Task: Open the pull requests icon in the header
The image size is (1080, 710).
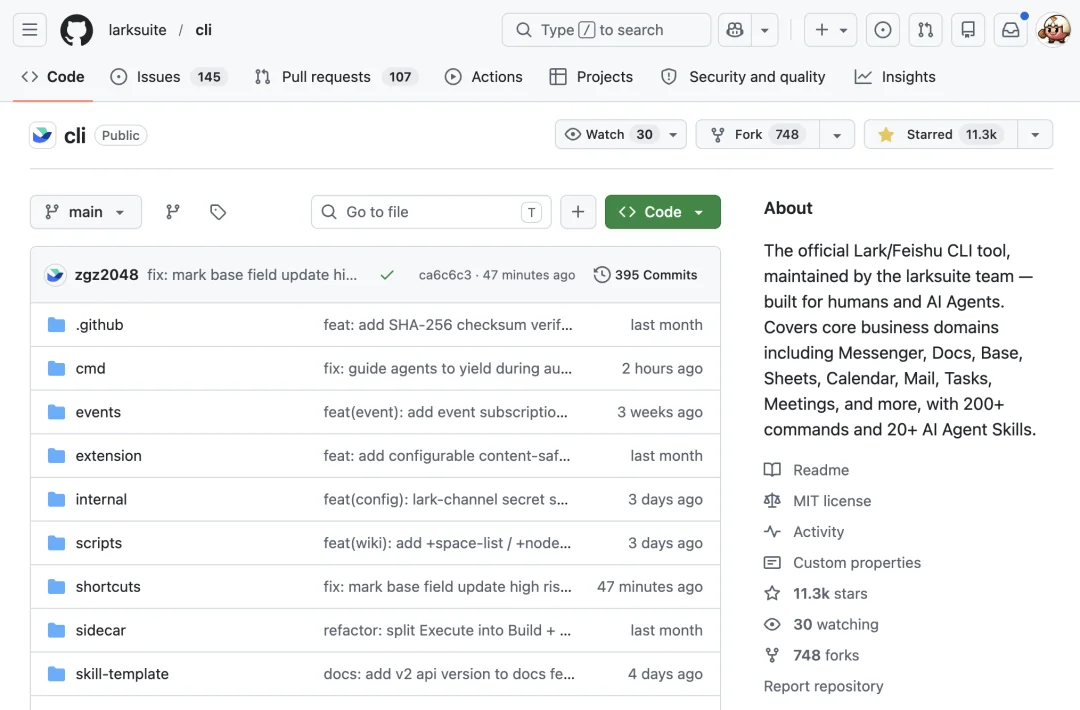Action: [925, 30]
